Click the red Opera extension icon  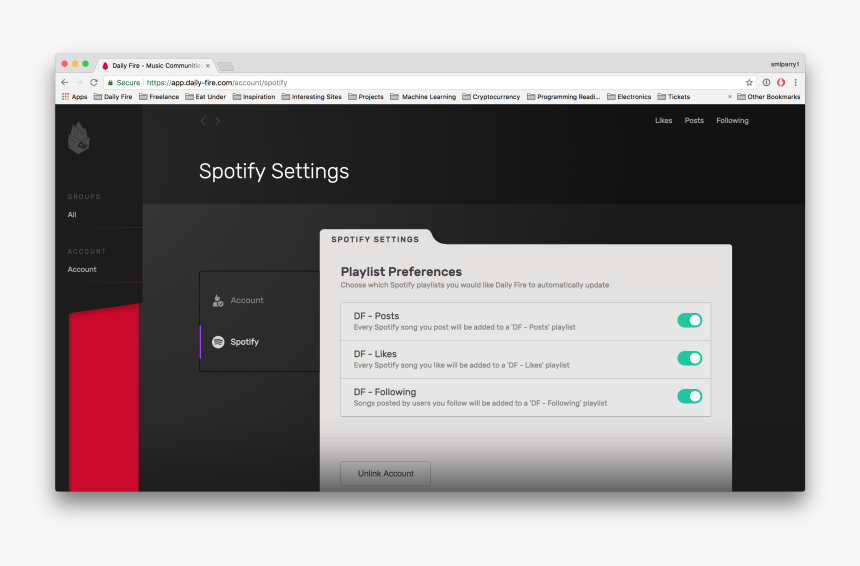pyautogui.click(x=781, y=82)
